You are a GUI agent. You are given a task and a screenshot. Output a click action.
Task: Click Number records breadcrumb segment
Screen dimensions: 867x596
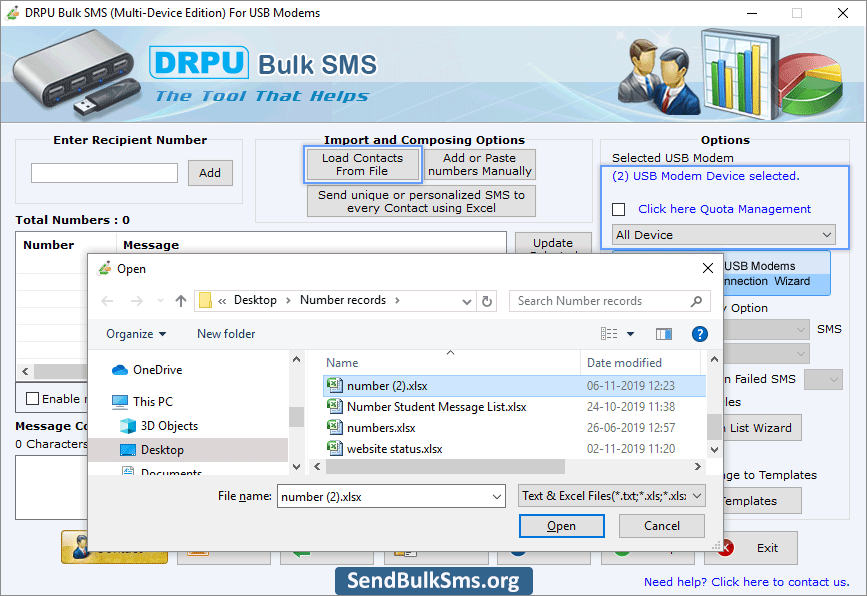tap(343, 300)
